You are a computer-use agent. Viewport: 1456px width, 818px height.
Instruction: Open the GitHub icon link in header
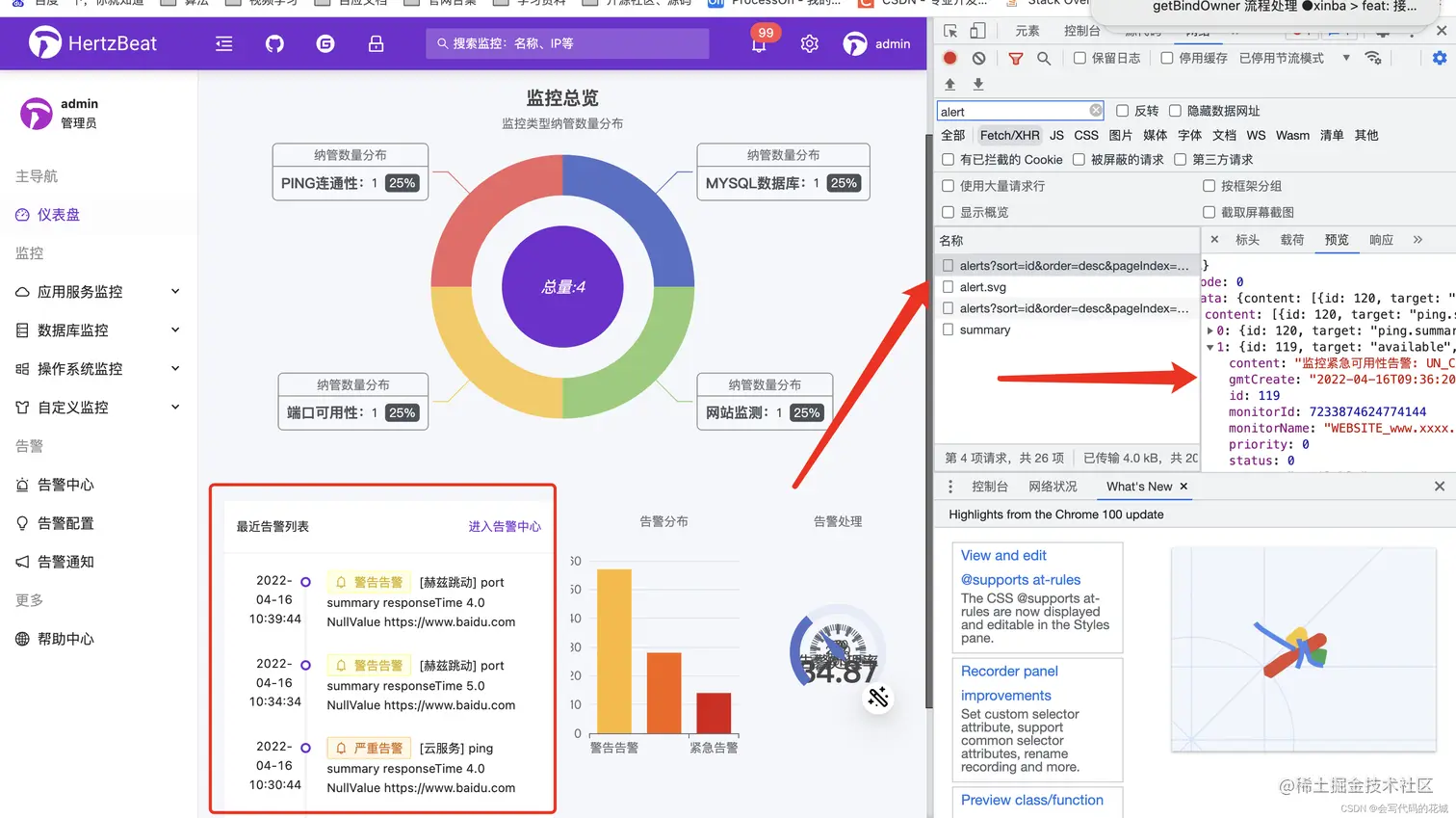(x=274, y=43)
